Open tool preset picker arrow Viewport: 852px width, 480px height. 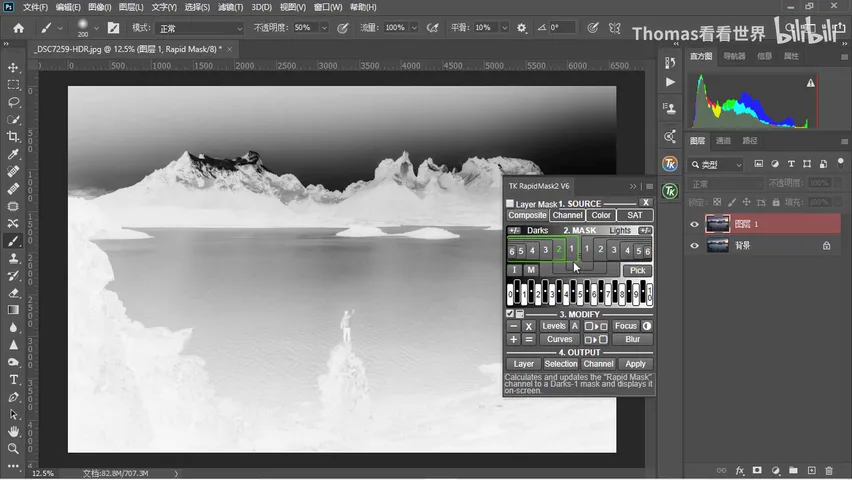60,28
